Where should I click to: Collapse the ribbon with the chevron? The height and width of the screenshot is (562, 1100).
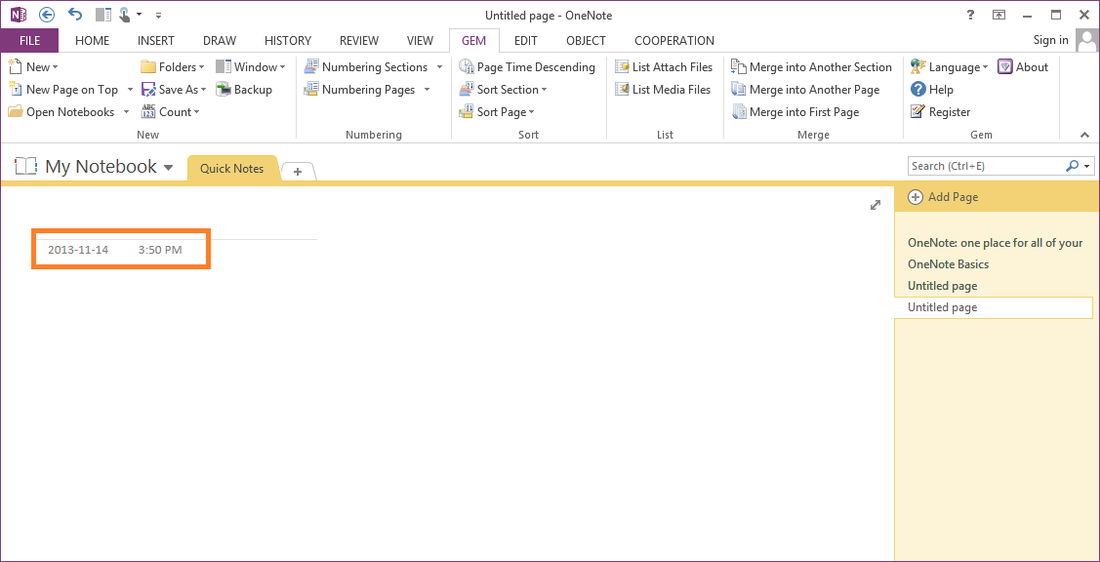[1085, 135]
